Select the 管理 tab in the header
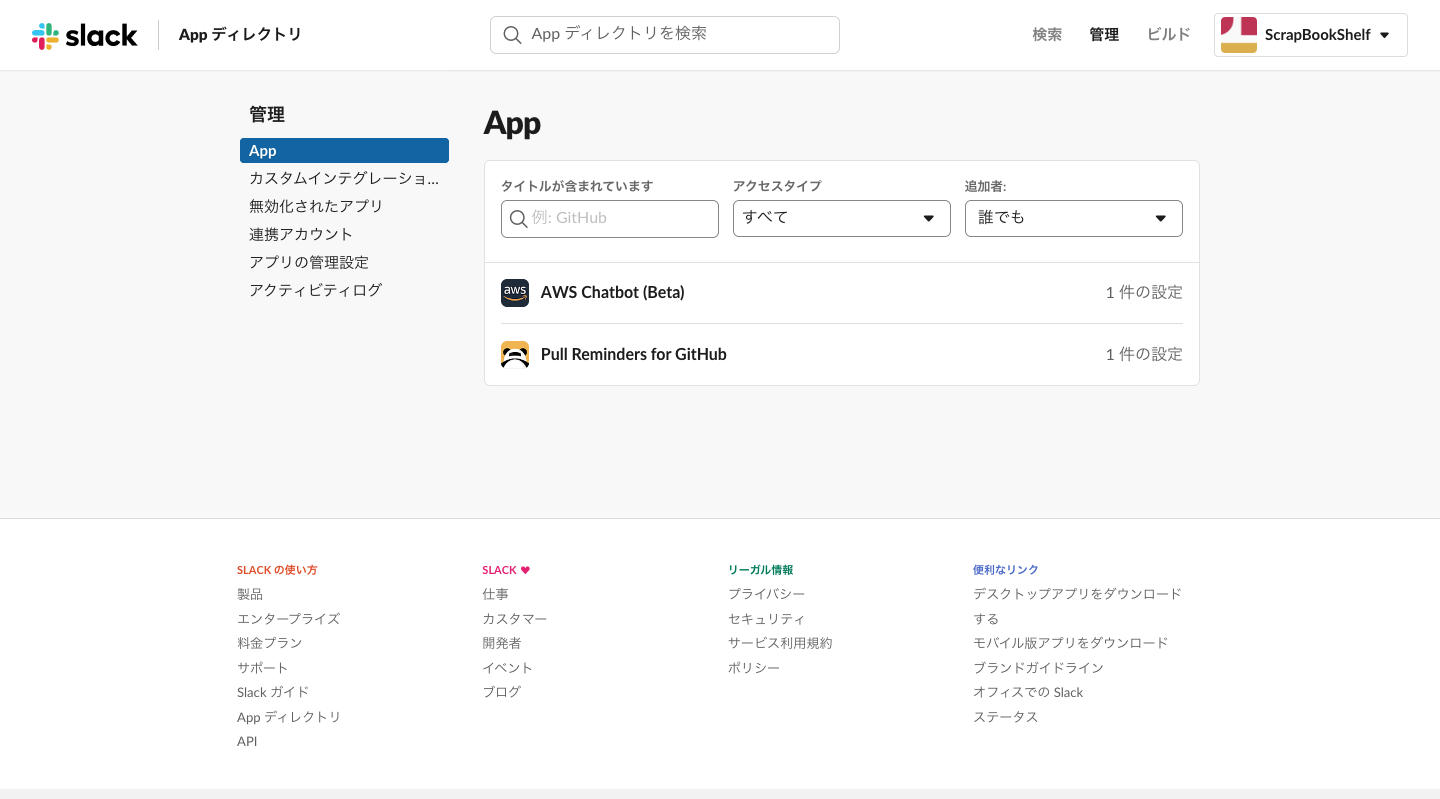 pyautogui.click(x=1104, y=35)
